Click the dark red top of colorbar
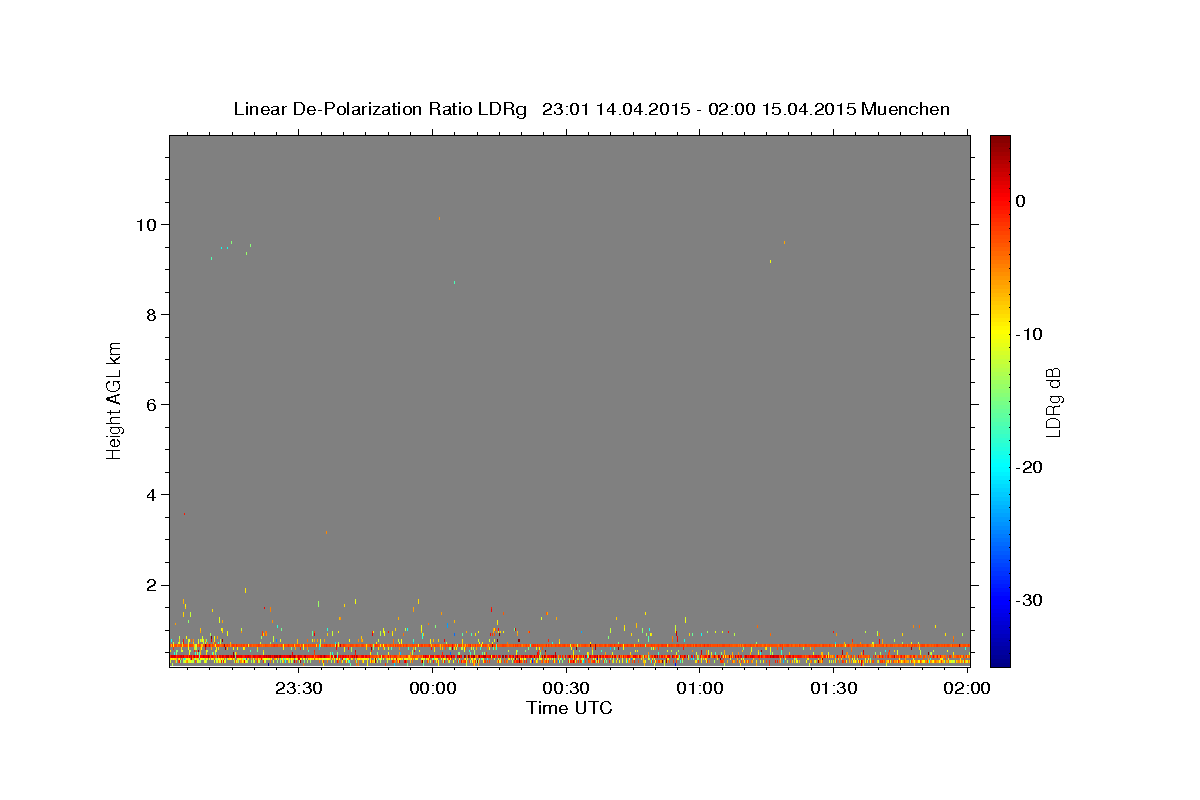The image size is (1200, 800). pos(1000,143)
